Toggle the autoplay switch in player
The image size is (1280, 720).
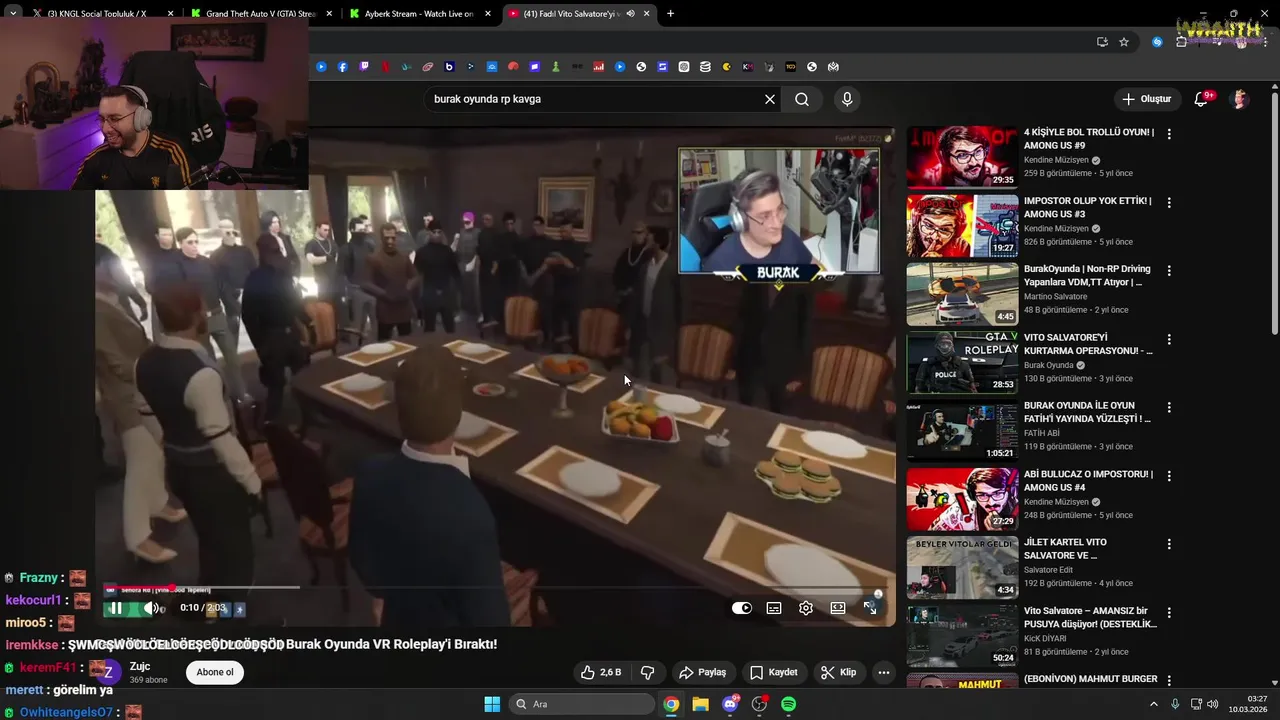coord(742,608)
